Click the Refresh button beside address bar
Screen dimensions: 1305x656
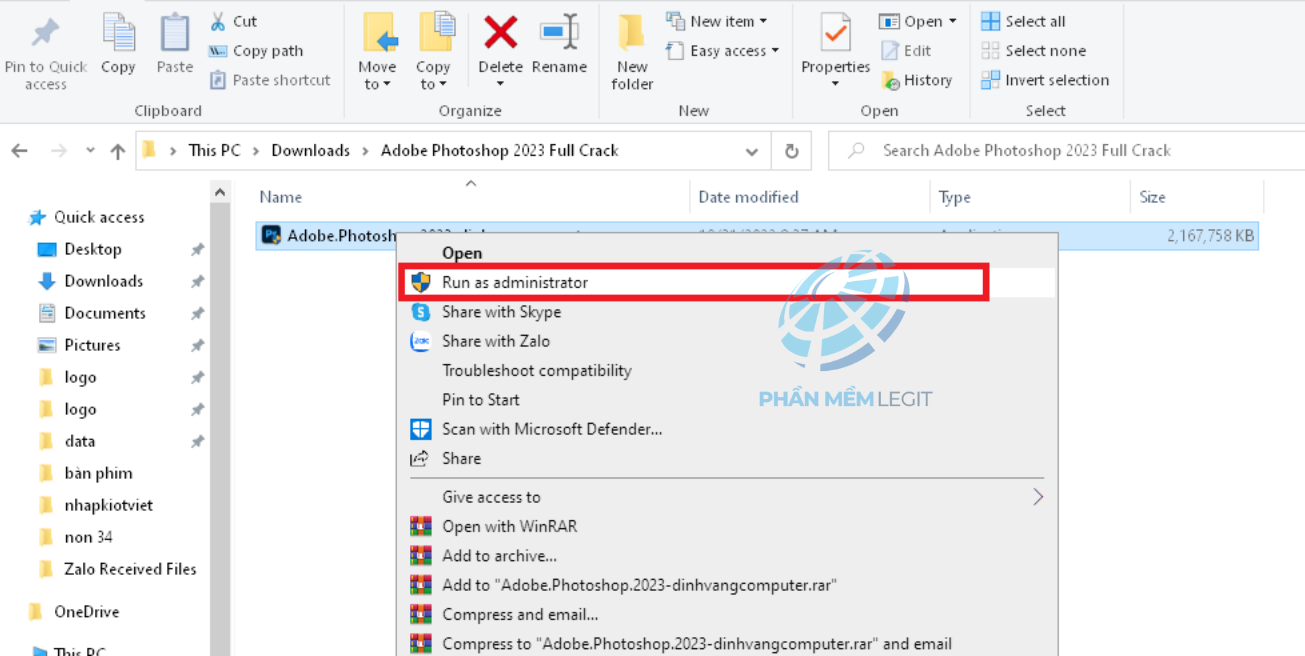point(791,151)
